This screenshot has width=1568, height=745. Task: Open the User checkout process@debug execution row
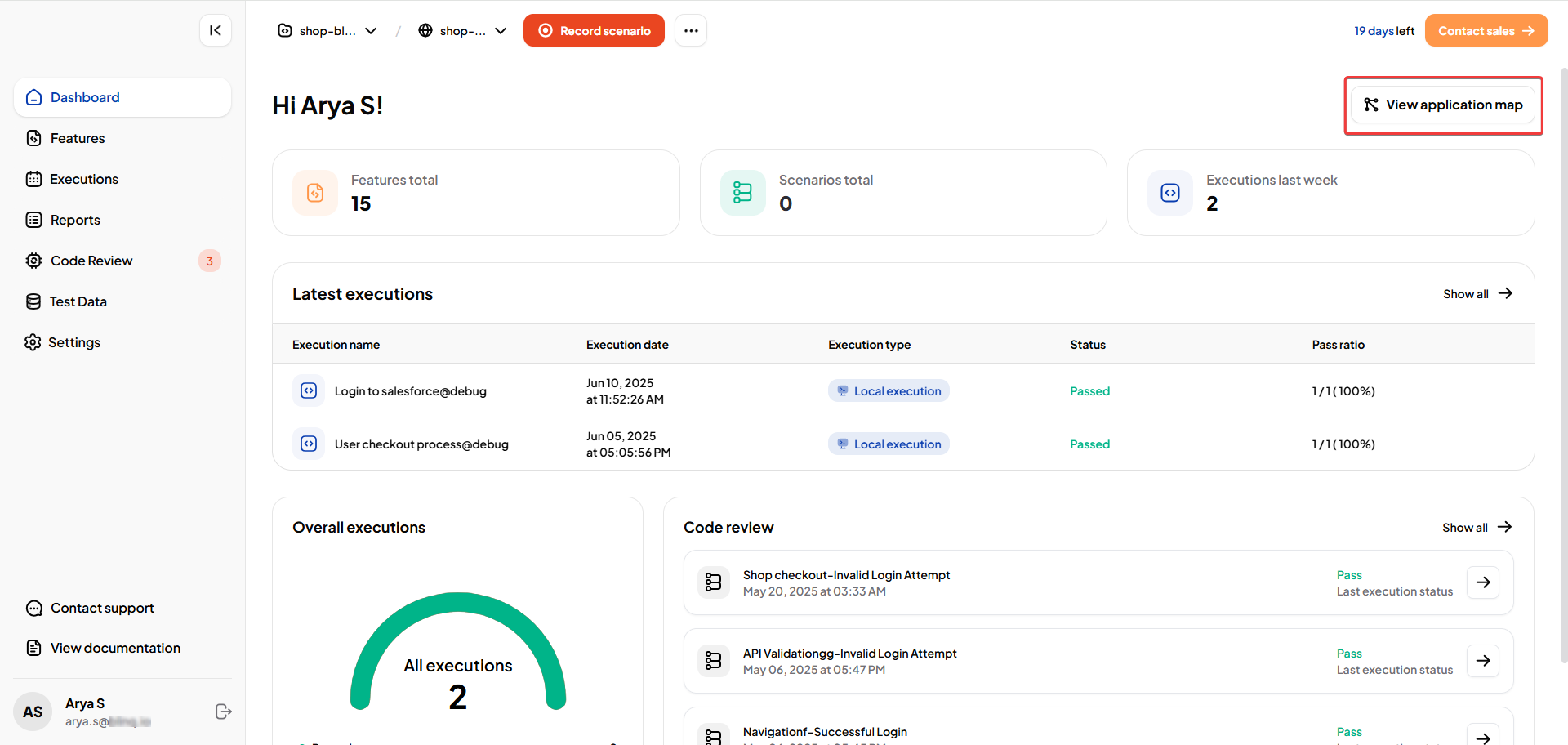(421, 444)
